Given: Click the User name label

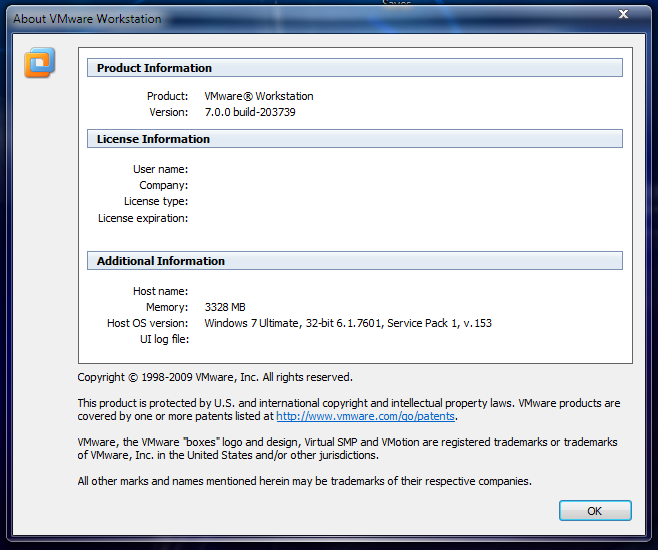Looking at the screenshot, I should [x=160, y=169].
